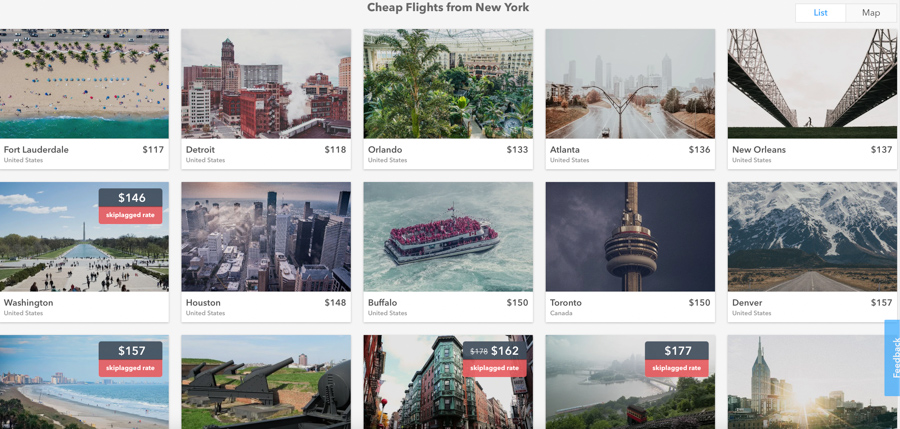
Task: Open the New Orleans bridge photo
Action: tap(812, 84)
